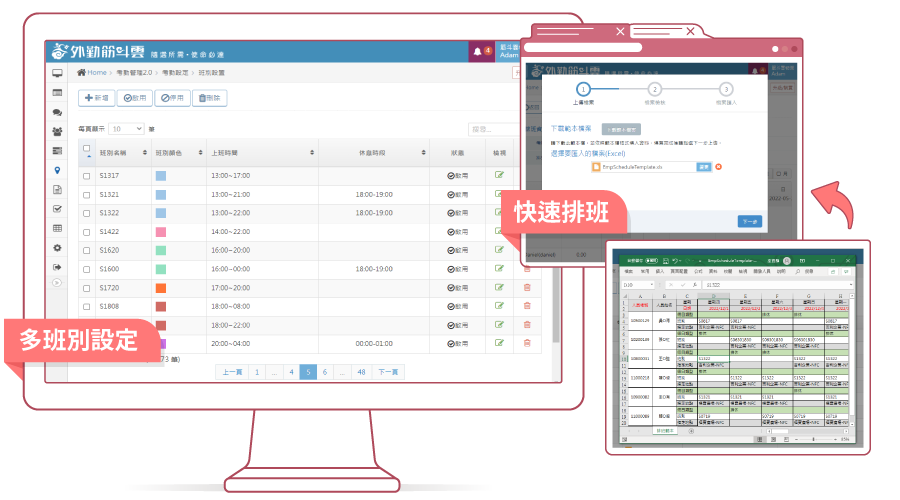Click step 2 circle in the upload wizard
Screen dimensions: 900x500
pos(654,90)
